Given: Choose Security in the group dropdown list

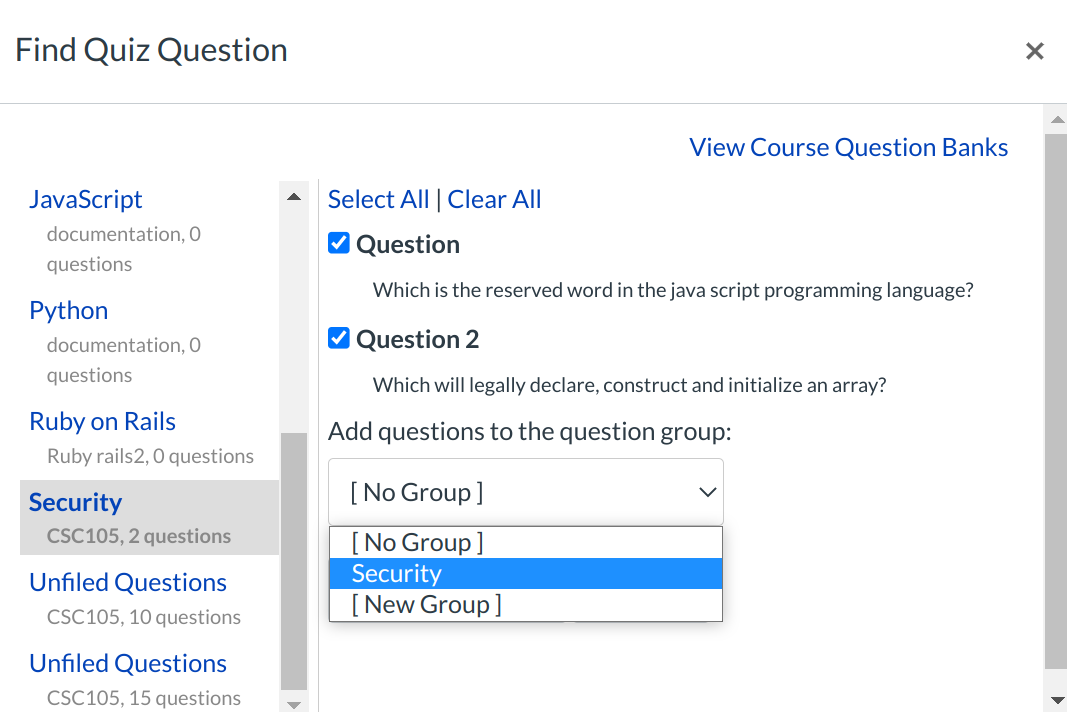Looking at the screenshot, I should 525,573.
